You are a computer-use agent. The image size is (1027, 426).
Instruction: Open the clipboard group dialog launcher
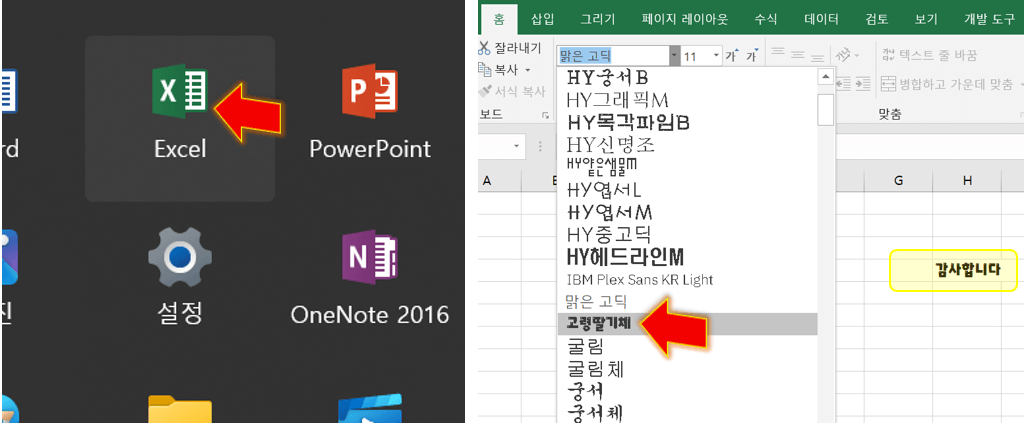[545, 116]
